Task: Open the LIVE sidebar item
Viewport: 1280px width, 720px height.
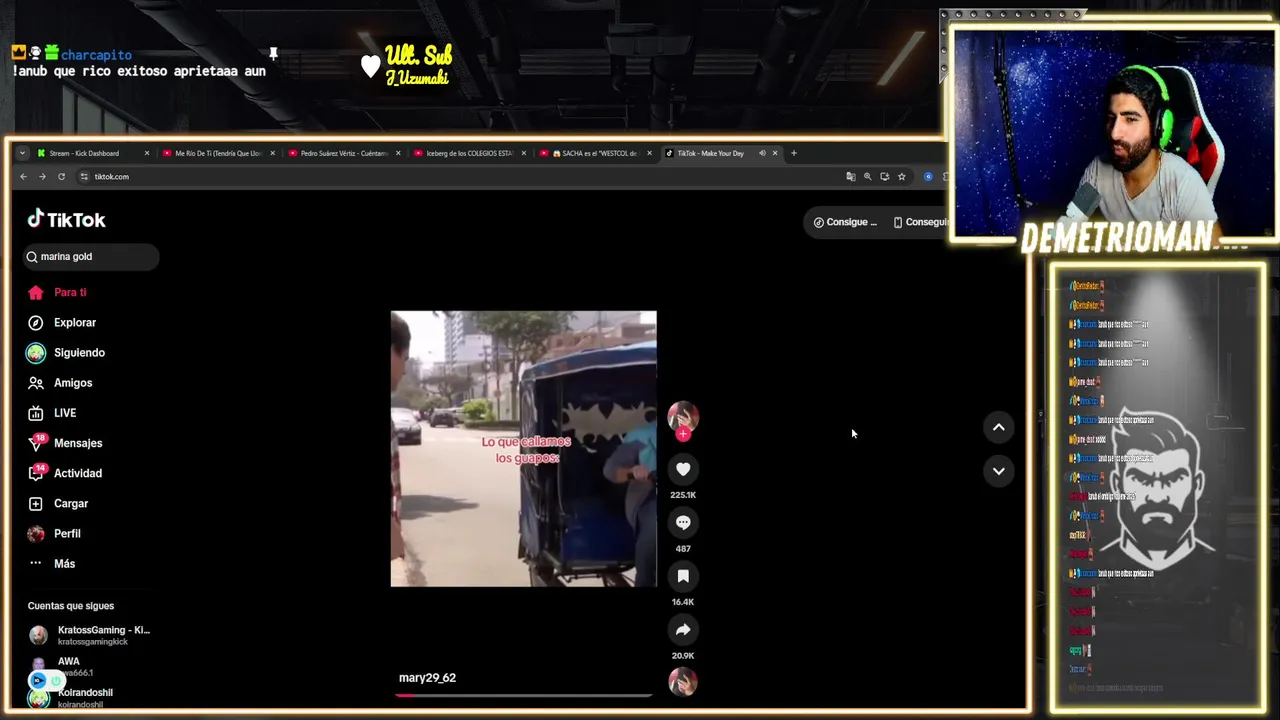Action: [52, 413]
